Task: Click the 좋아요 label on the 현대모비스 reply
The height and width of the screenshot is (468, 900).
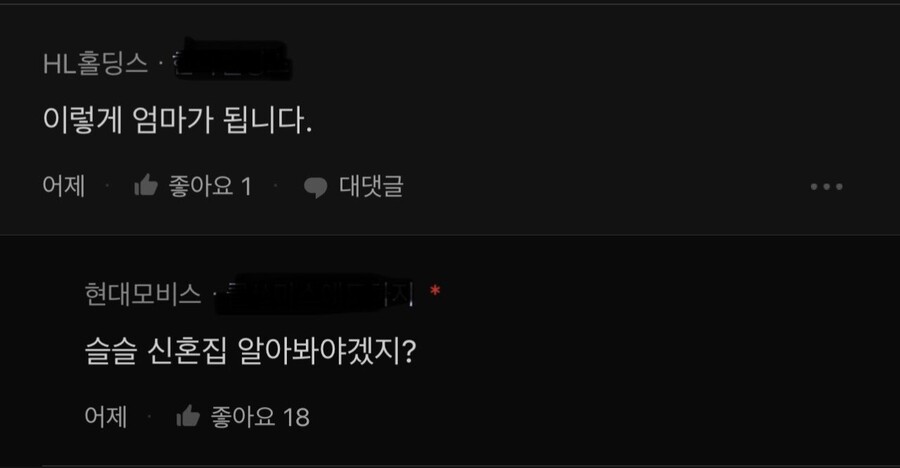Action: (x=243, y=417)
